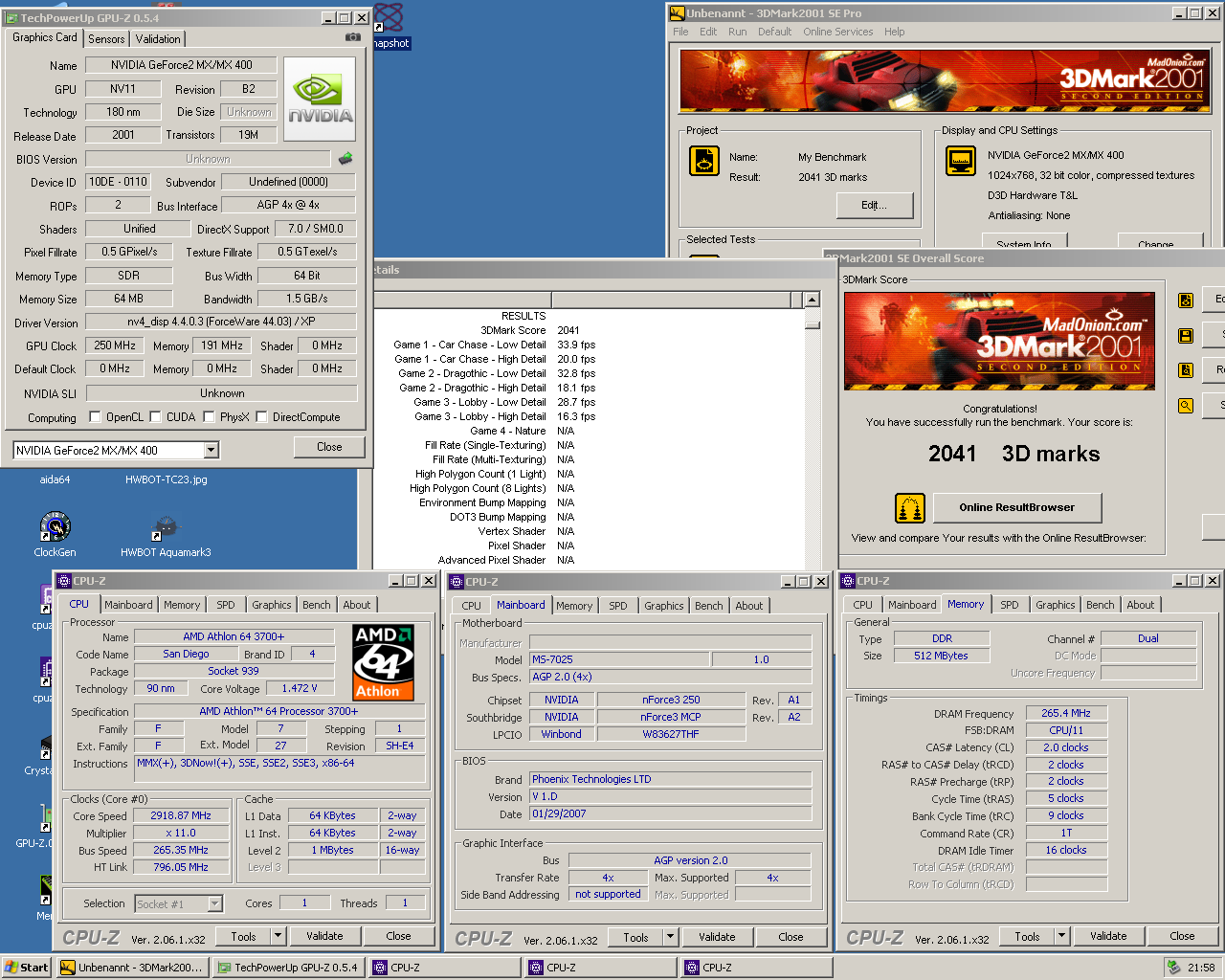Open the Online Services menu
Screen dimensions: 1225x980
tap(837, 32)
